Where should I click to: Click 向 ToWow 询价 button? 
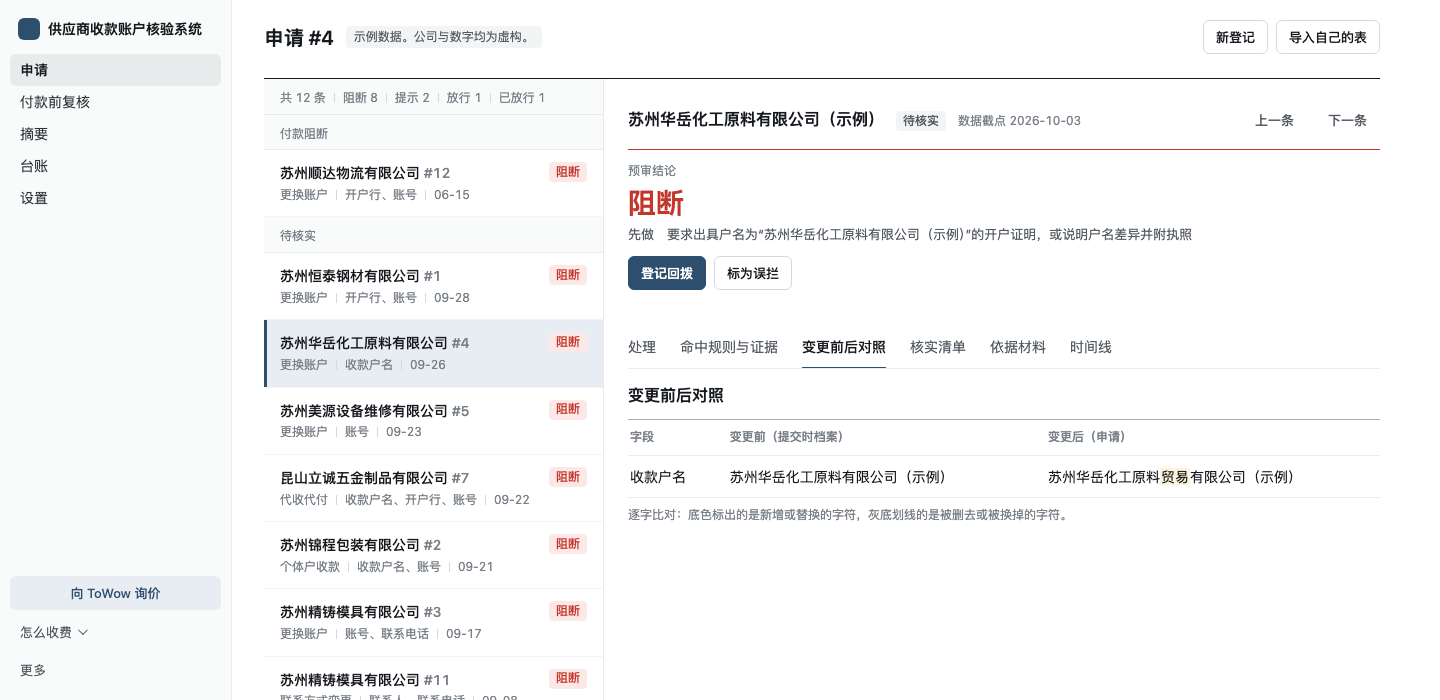[115, 593]
